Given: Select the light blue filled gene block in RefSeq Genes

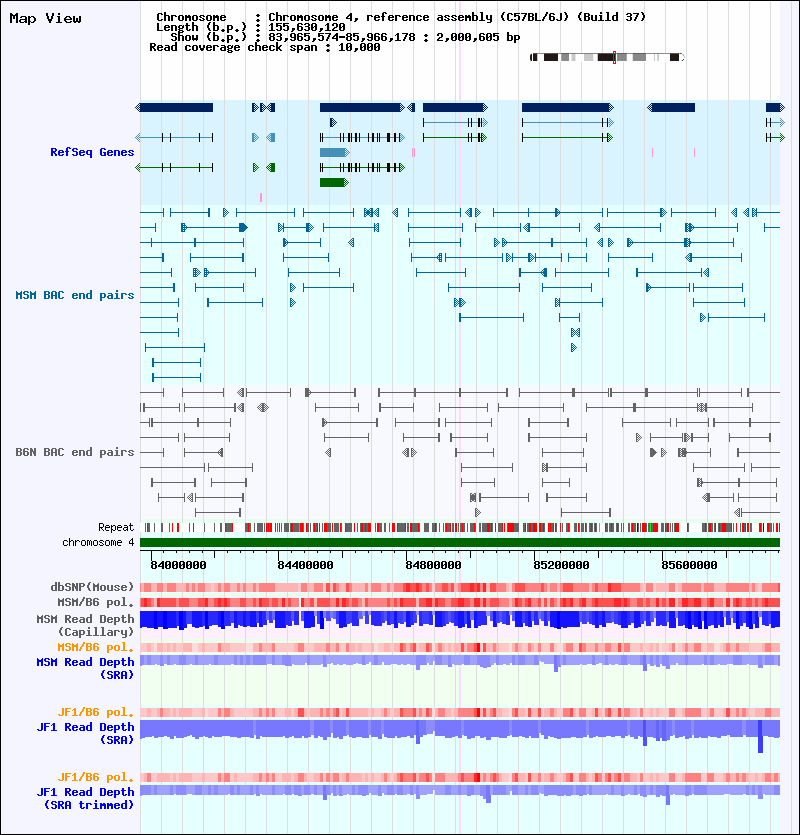Looking at the screenshot, I should [334, 153].
